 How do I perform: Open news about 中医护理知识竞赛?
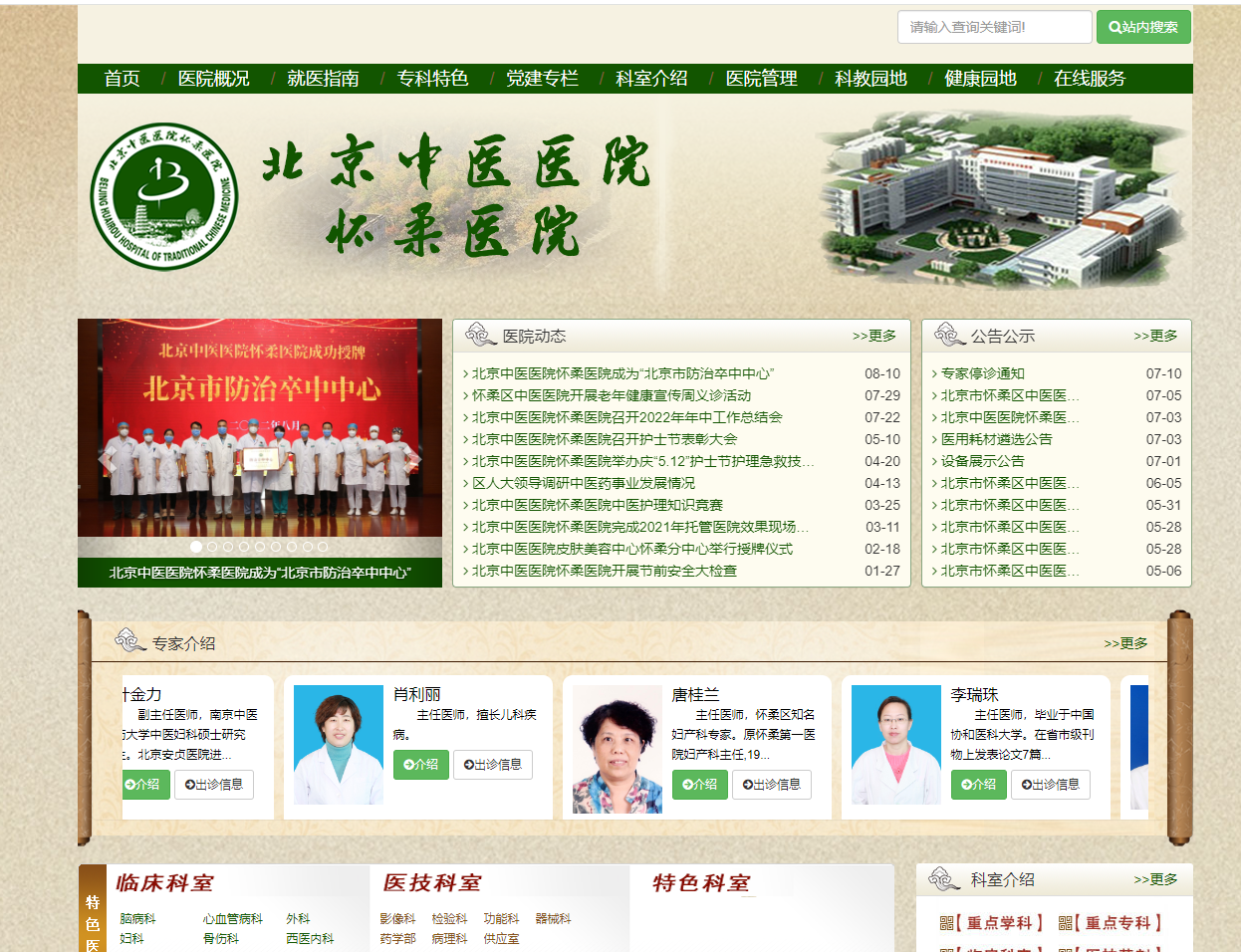[598, 505]
